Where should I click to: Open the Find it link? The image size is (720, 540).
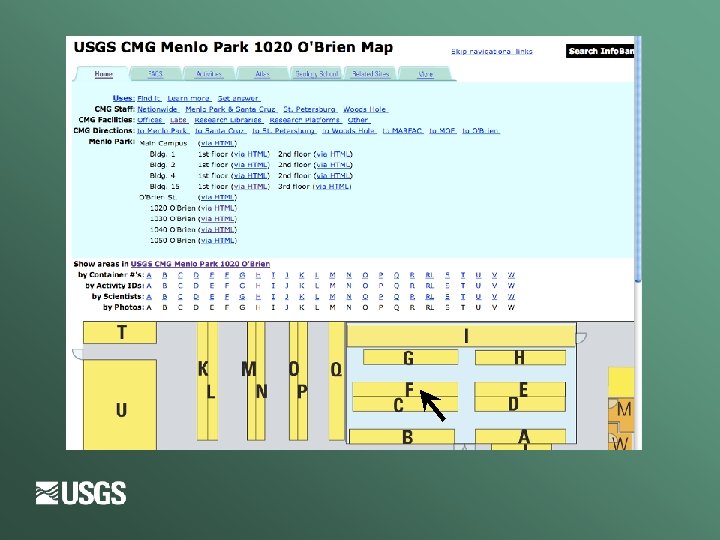click(x=149, y=98)
